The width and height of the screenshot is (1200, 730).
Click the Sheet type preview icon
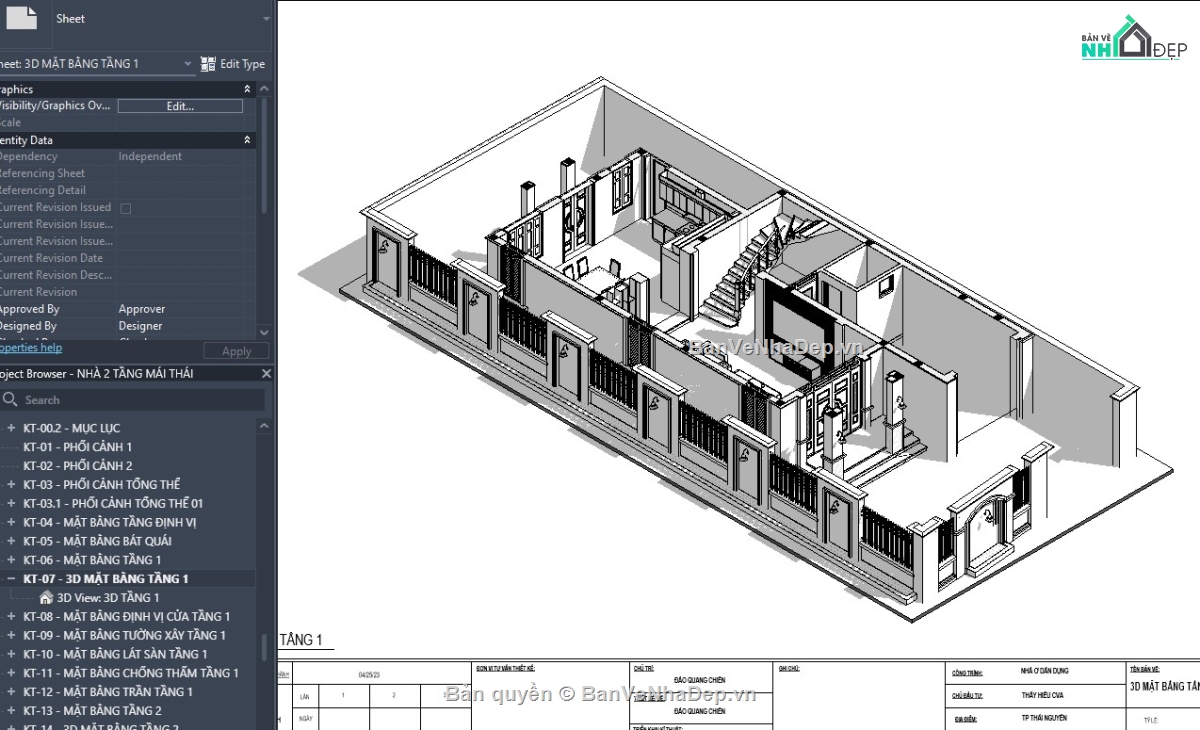click(20, 16)
